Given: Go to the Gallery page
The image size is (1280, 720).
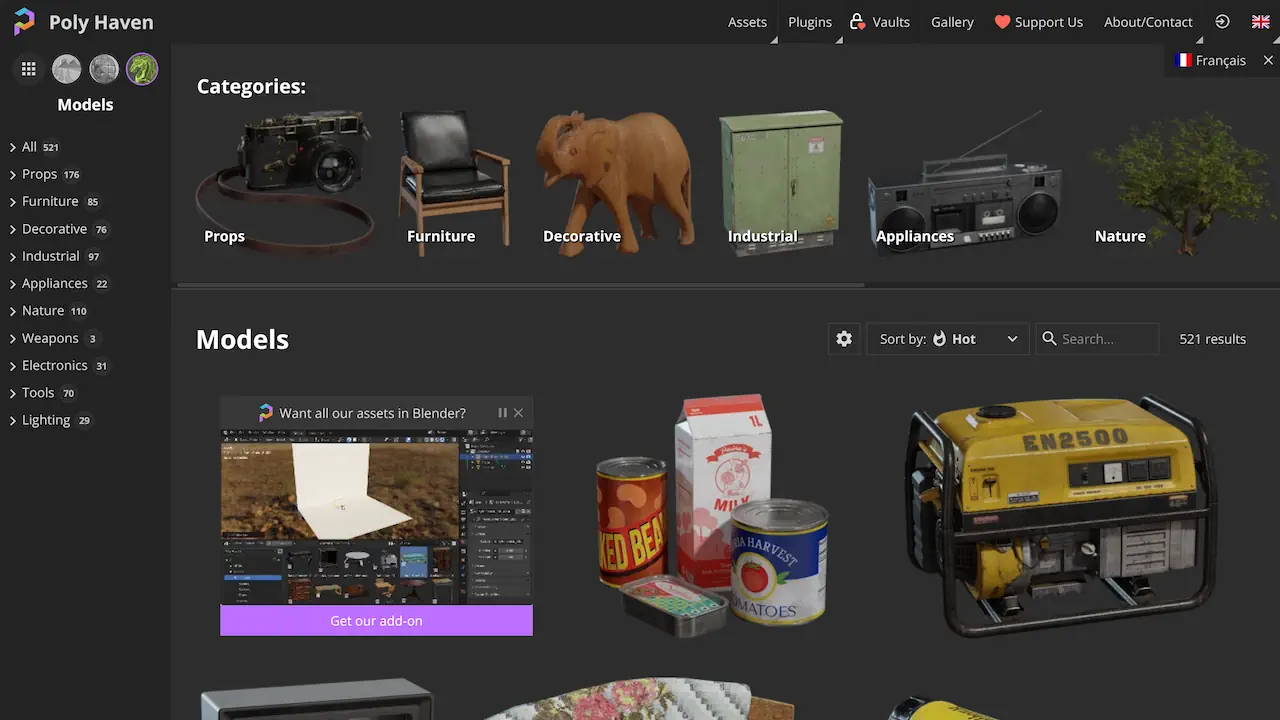Looking at the screenshot, I should pyautogui.click(x=952, y=22).
